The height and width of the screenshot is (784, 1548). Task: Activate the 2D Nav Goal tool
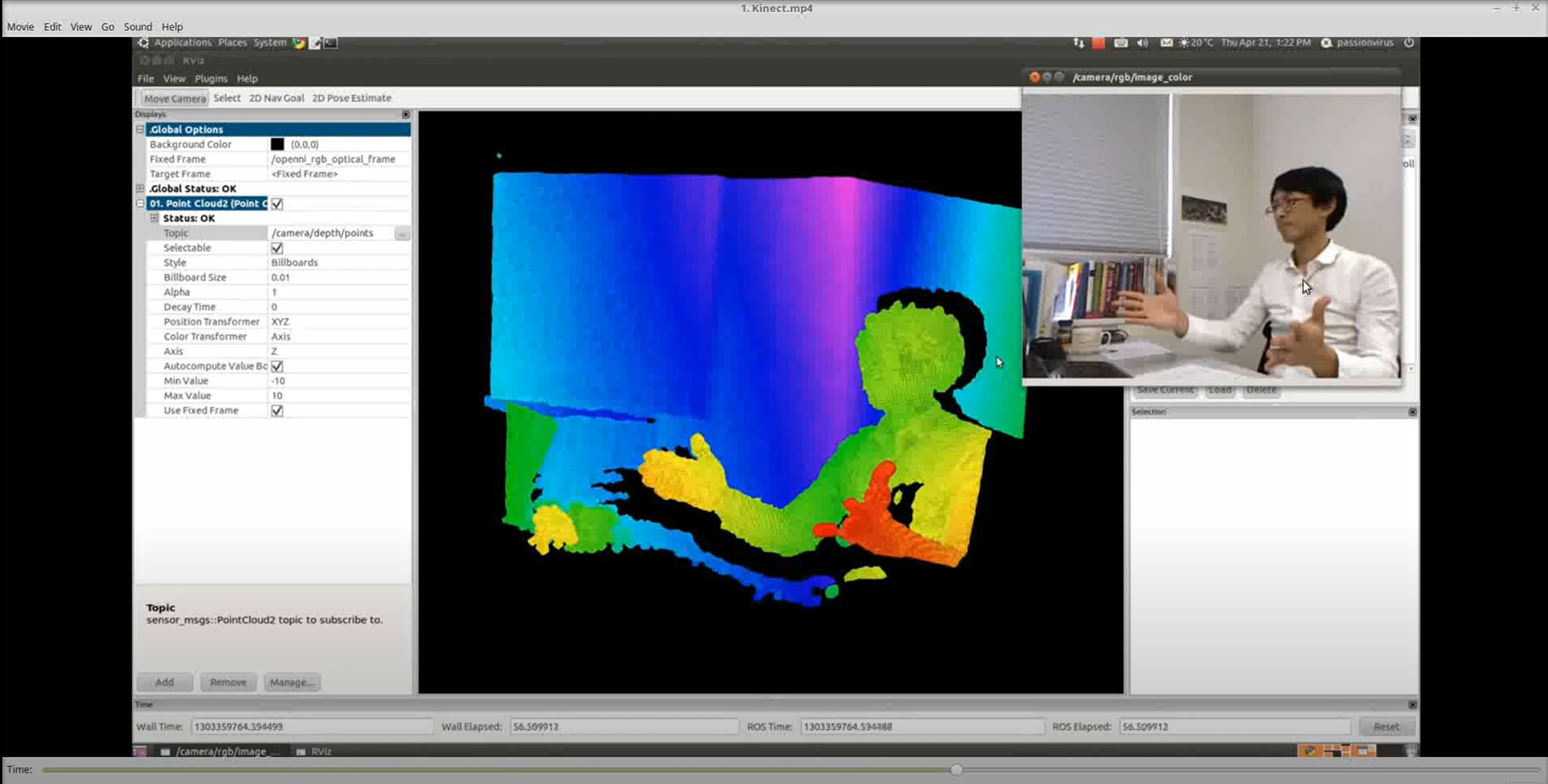[x=277, y=98]
